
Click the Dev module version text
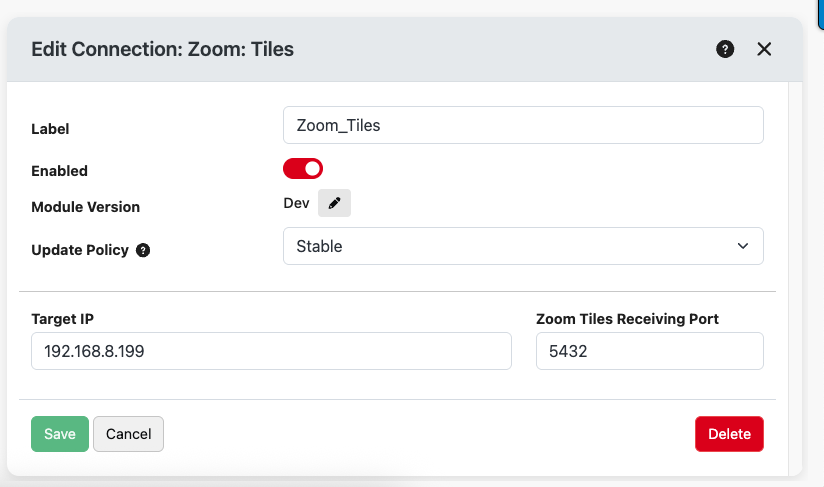click(296, 203)
